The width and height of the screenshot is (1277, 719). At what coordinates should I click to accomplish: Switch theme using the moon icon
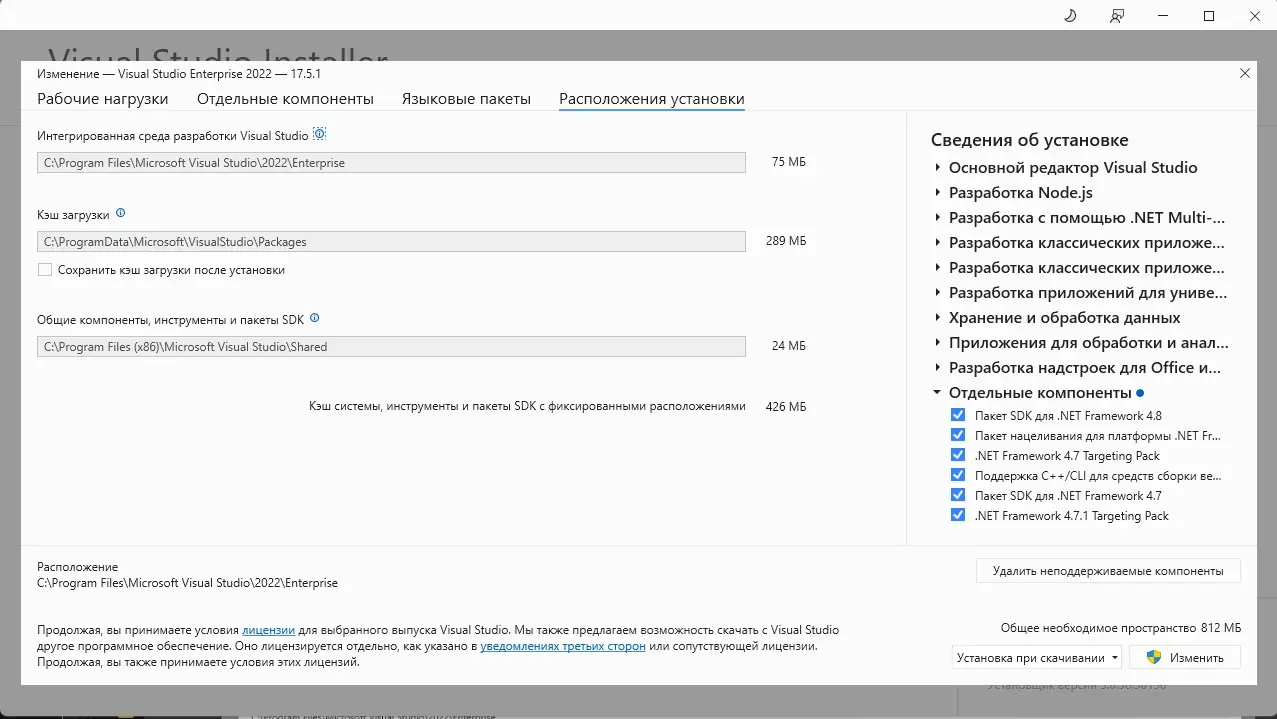point(1069,16)
